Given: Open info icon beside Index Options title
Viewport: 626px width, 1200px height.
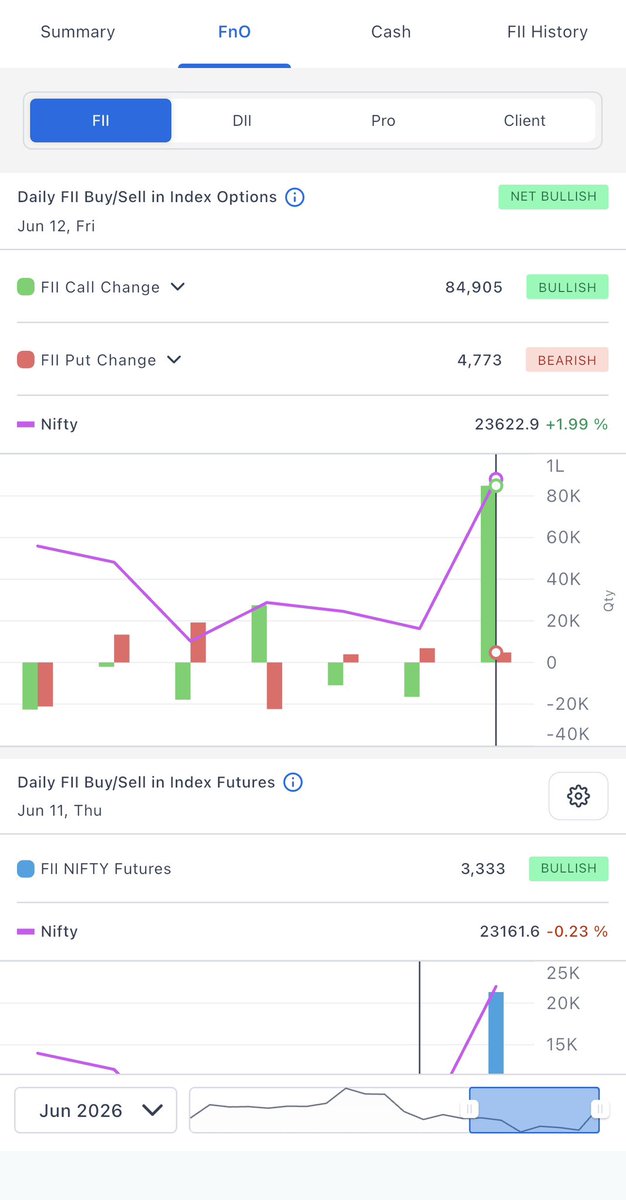Looking at the screenshot, I should click(x=295, y=197).
